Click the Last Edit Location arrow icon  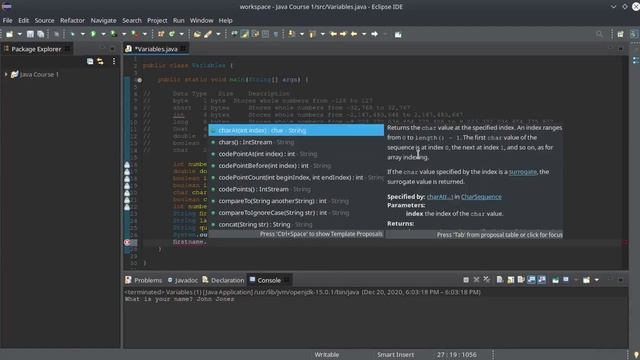click(333, 34)
